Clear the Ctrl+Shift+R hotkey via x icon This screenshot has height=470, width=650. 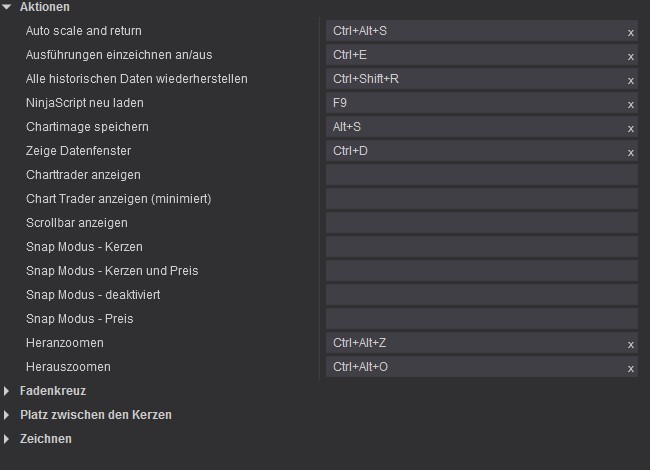630,80
